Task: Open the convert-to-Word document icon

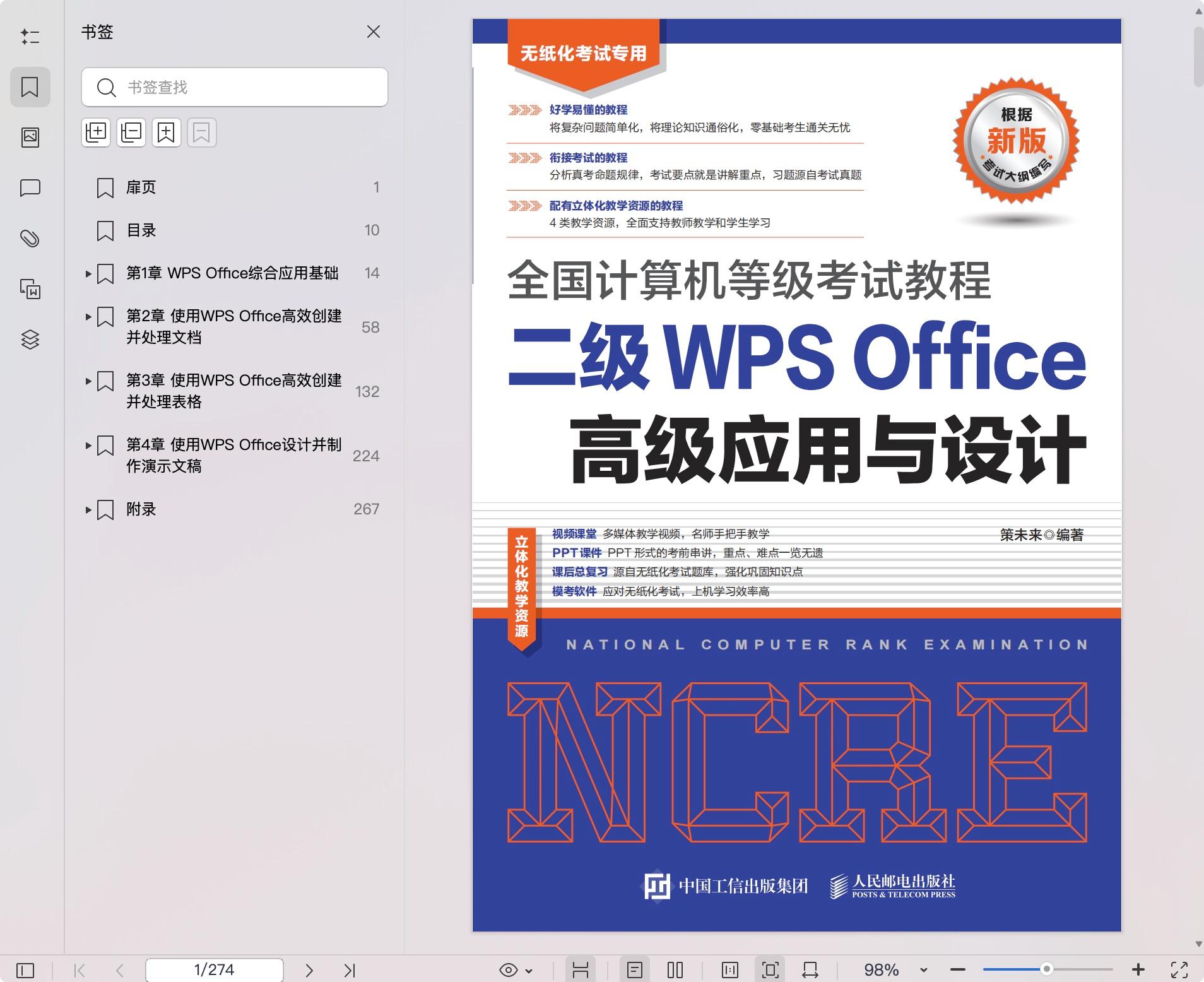Action: (x=30, y=288)
